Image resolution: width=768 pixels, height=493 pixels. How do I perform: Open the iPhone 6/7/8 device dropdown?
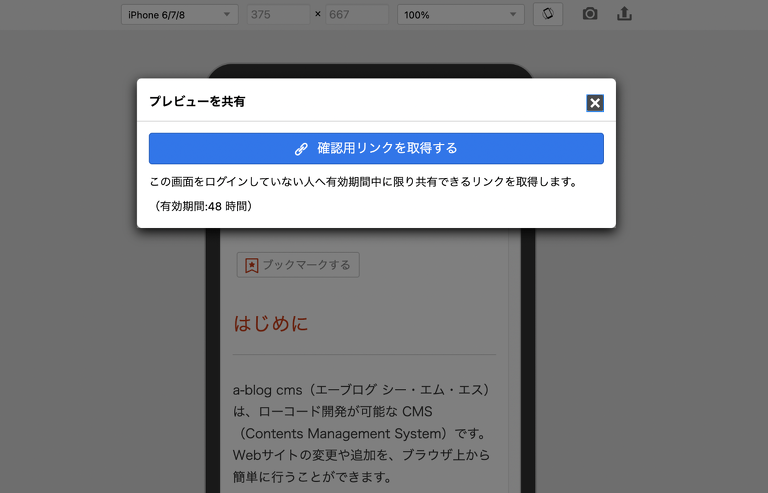180,15
